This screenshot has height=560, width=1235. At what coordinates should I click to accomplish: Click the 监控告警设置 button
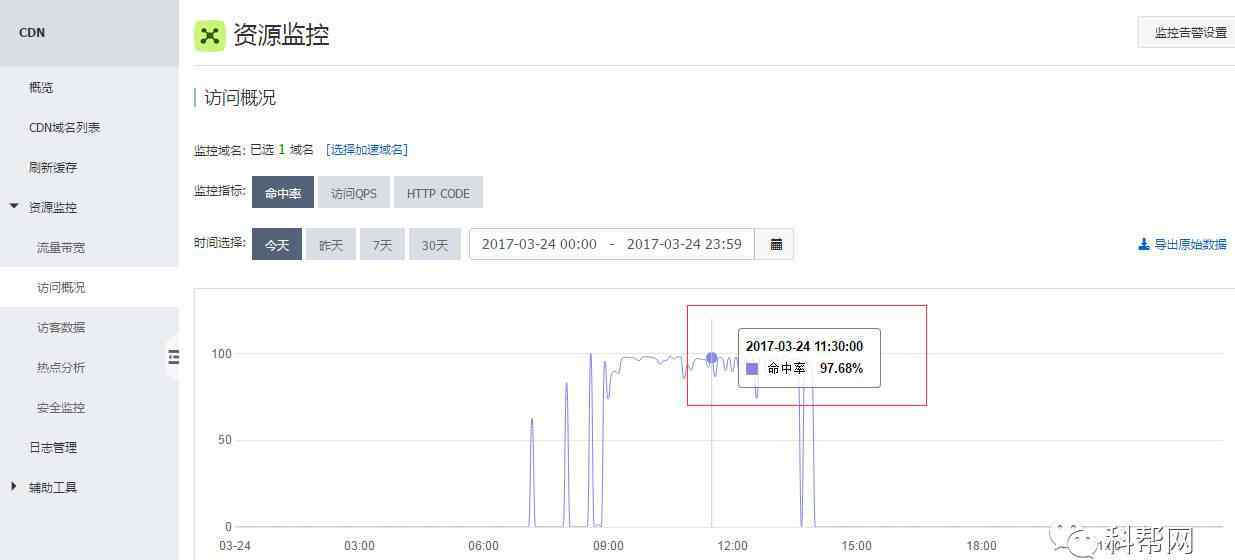point(1187,32)
